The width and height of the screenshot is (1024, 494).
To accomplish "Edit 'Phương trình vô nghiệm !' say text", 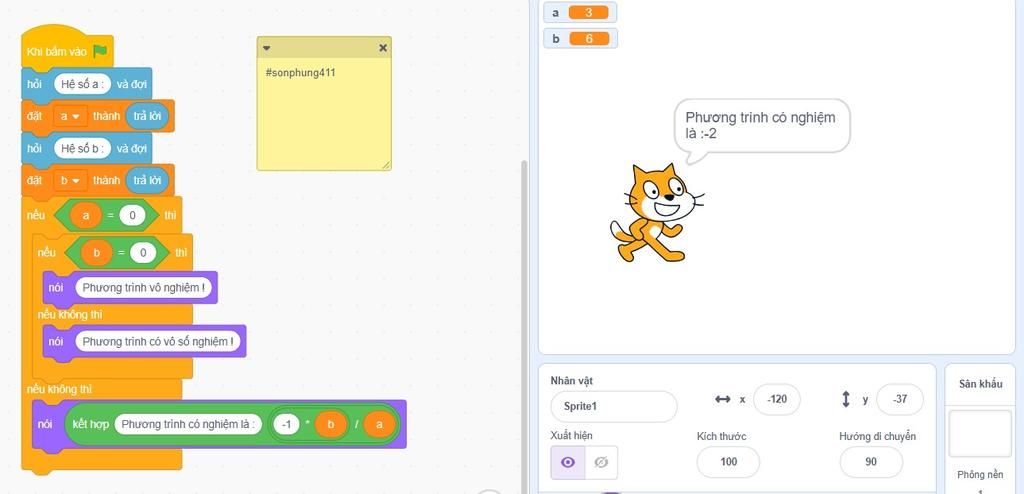I will coord(144,288).
